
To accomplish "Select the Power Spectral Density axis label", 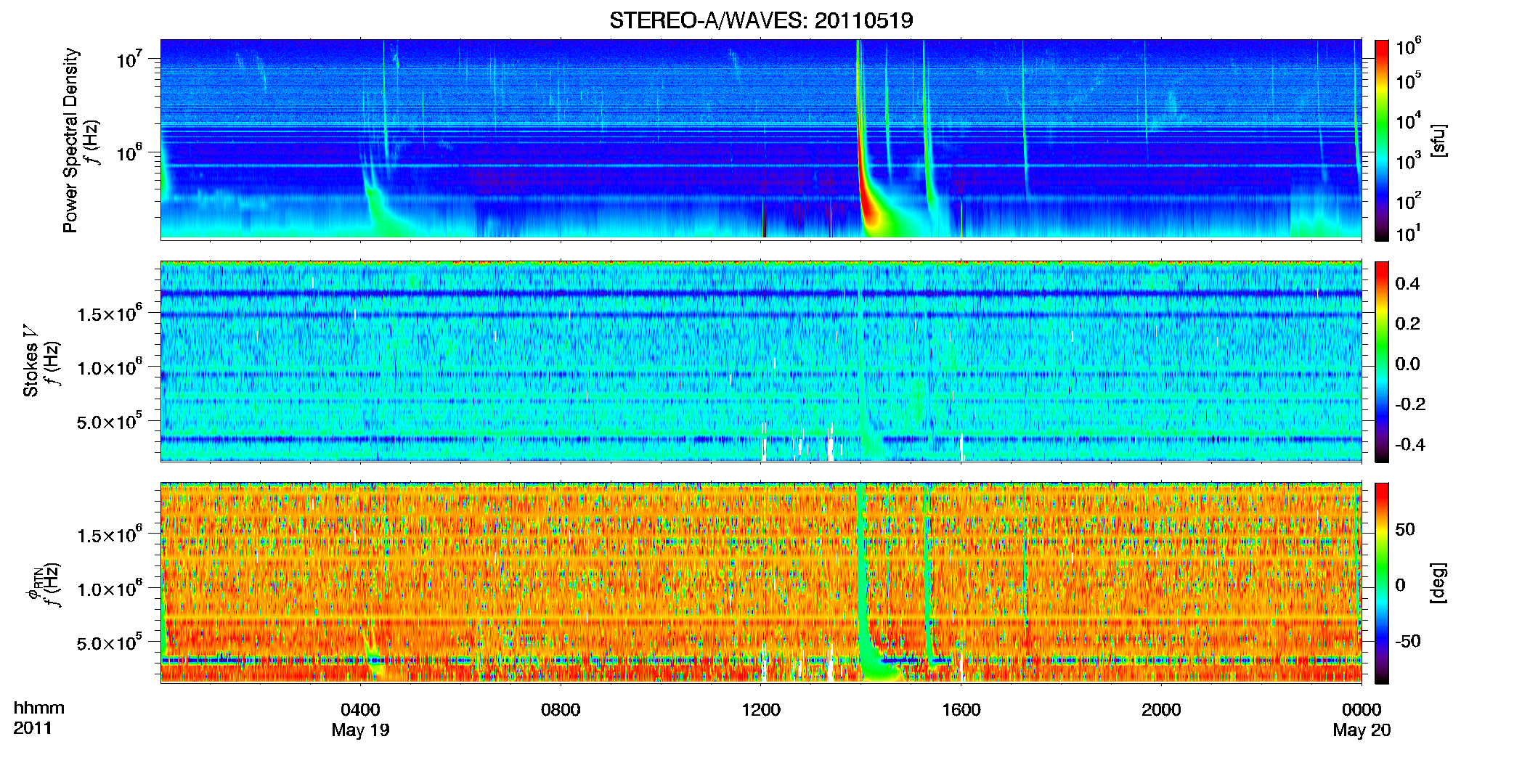I will (x=70, y=140).
